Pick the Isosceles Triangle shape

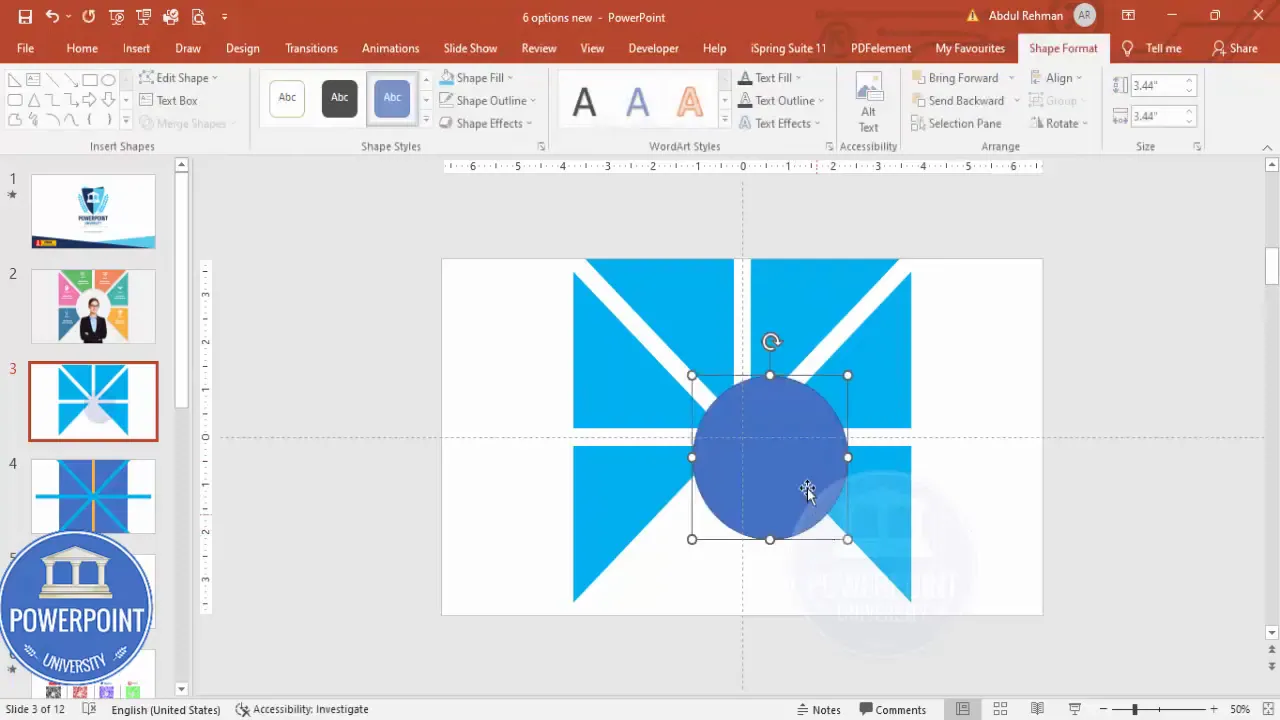click(34, 100)
